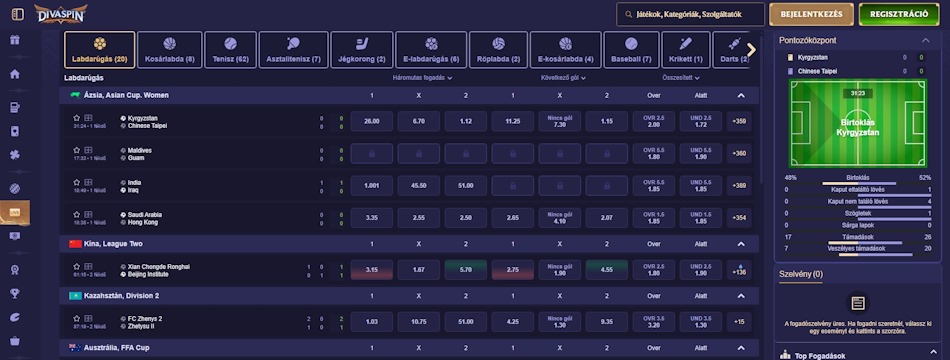Open the clover sidebar icon

pyautogui.click(x=15, y=155)
